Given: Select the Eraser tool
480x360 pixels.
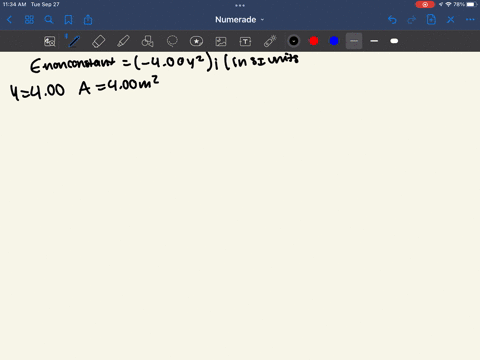Looking at the screenshot, I should (98, 41).
